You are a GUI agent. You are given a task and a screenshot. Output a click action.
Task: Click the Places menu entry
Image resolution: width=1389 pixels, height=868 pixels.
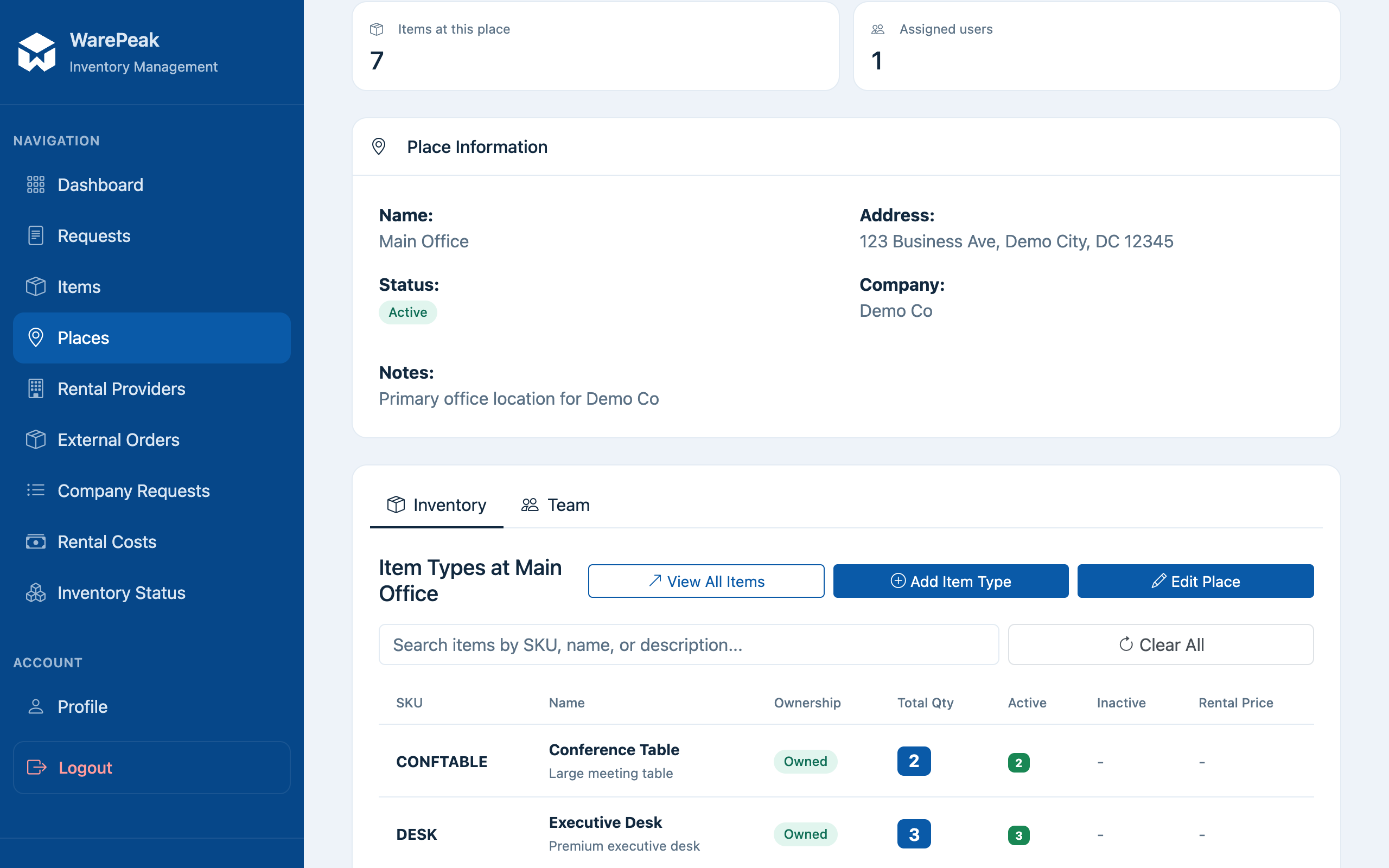click(x=151, y=337)
